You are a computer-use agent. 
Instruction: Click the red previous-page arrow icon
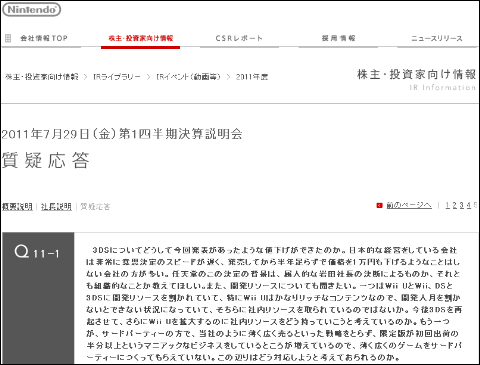click(x=379, y=205)
